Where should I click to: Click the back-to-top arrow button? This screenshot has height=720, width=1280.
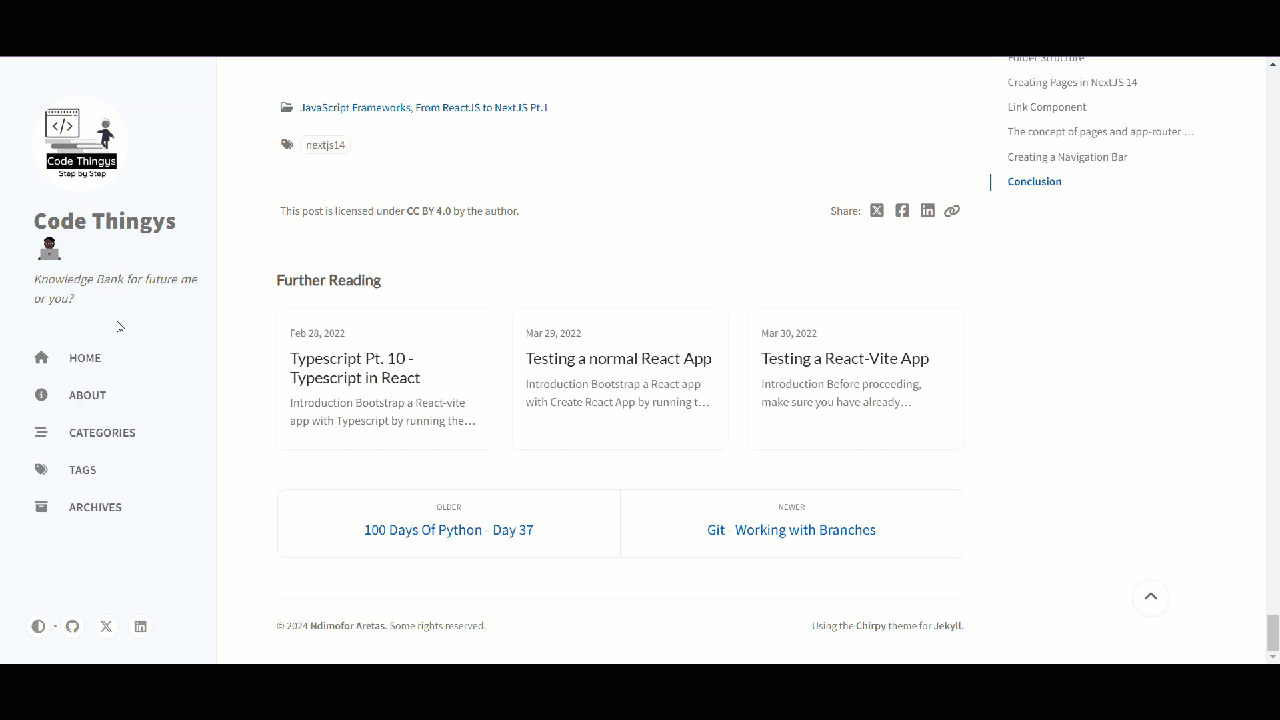(x=1150, y=597)
